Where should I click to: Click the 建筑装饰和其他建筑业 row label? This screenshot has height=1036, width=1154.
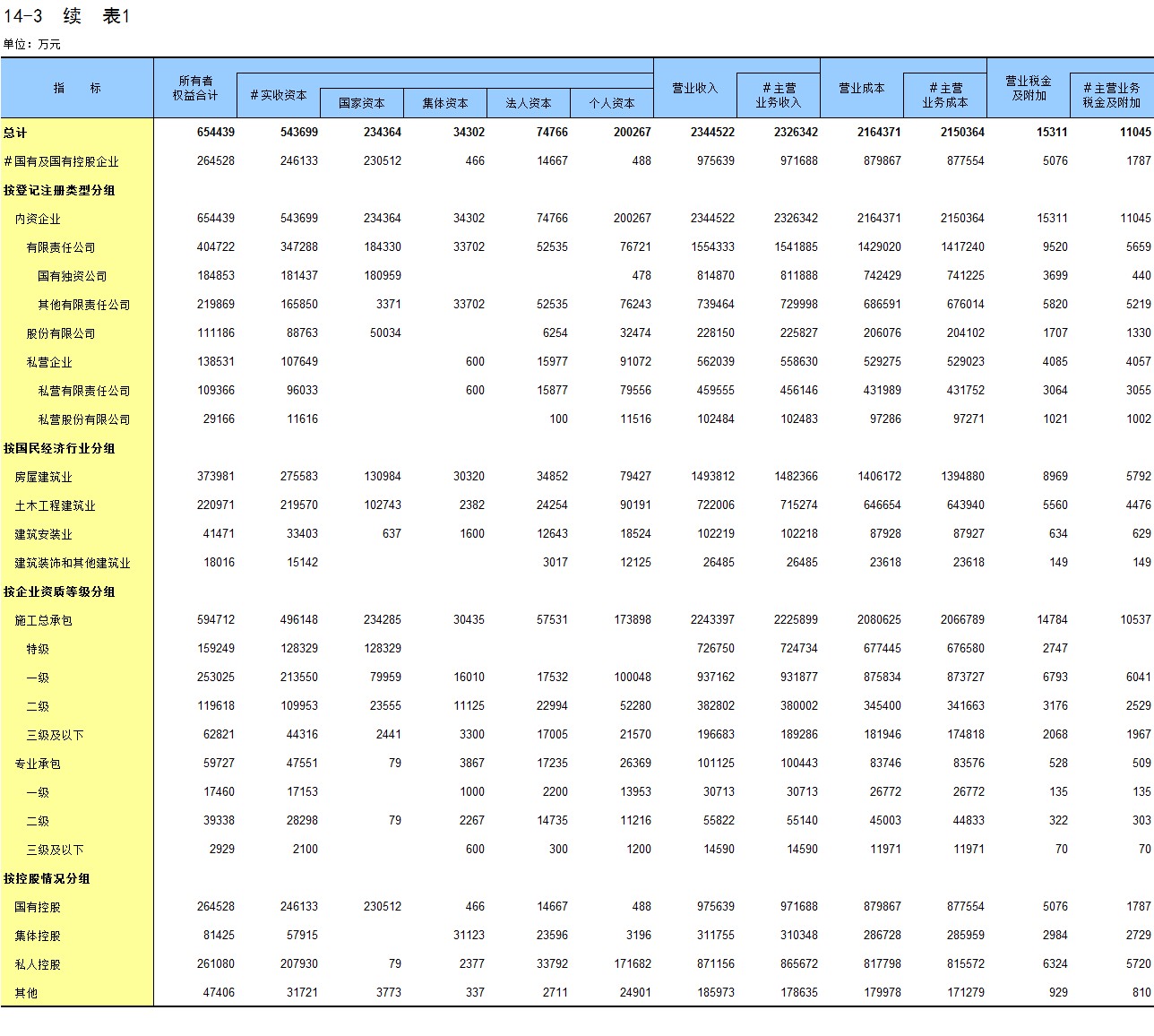pos(72,563)
